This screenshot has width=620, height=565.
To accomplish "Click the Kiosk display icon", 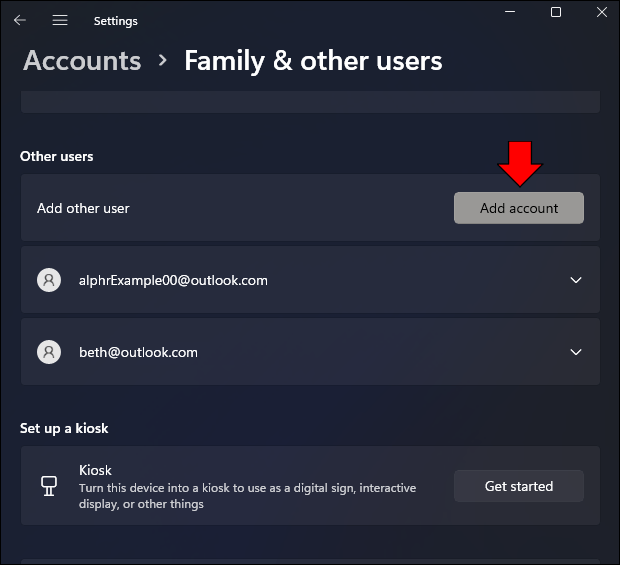I will click(49, 486).
